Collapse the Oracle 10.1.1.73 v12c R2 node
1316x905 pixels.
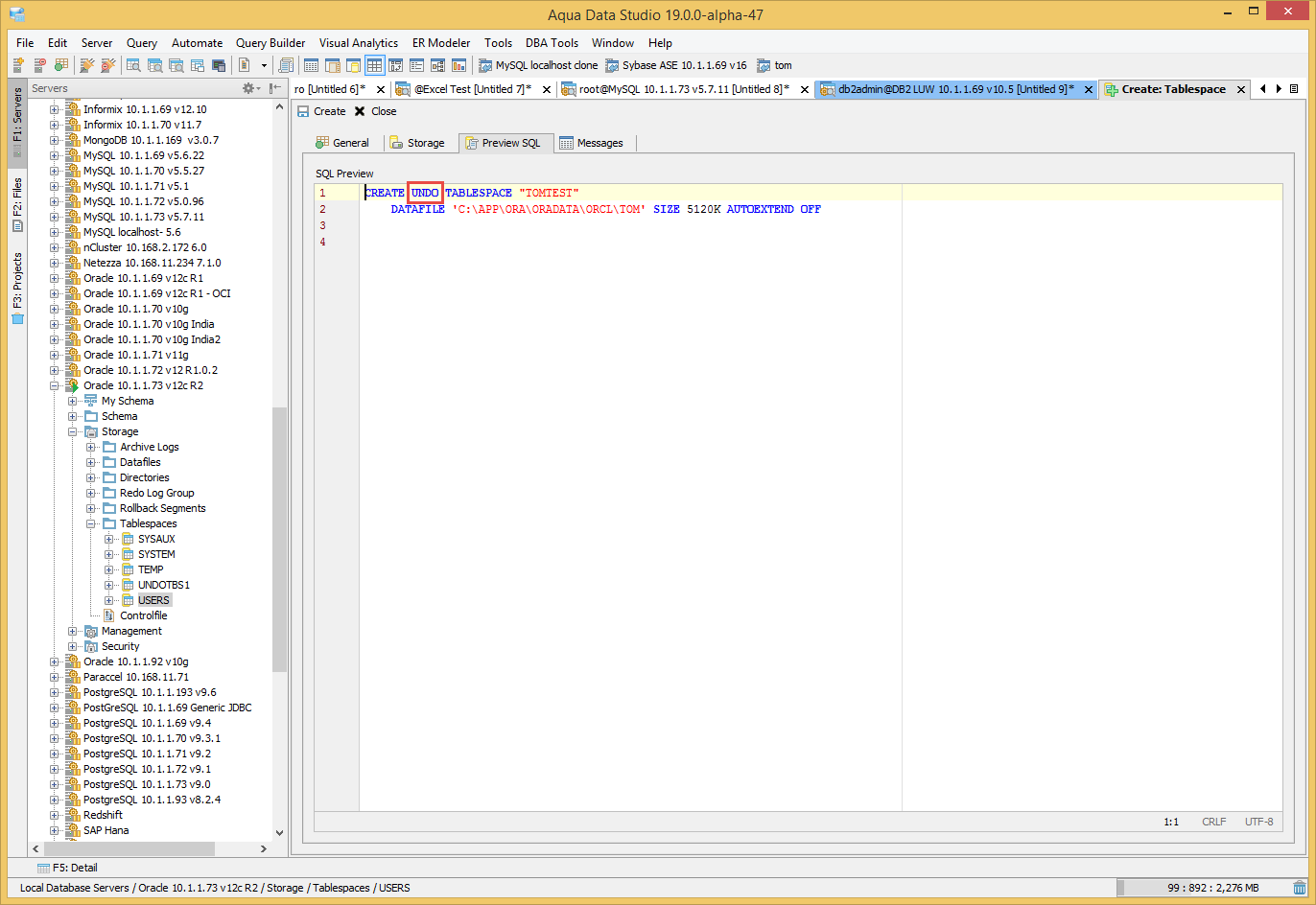[x=55, y=385]
